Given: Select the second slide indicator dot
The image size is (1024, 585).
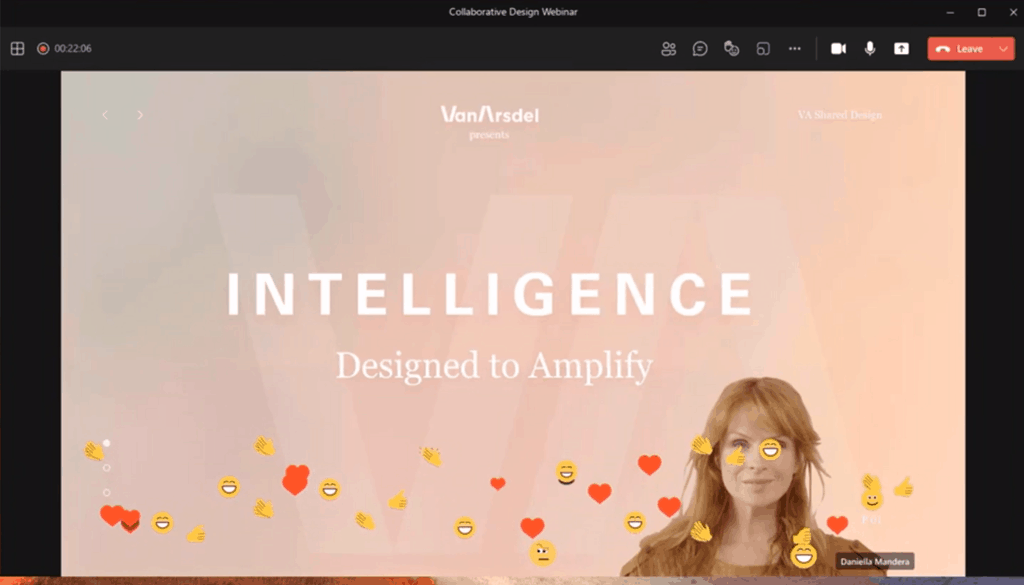Looking at the screenshot, I should [106, 468].
